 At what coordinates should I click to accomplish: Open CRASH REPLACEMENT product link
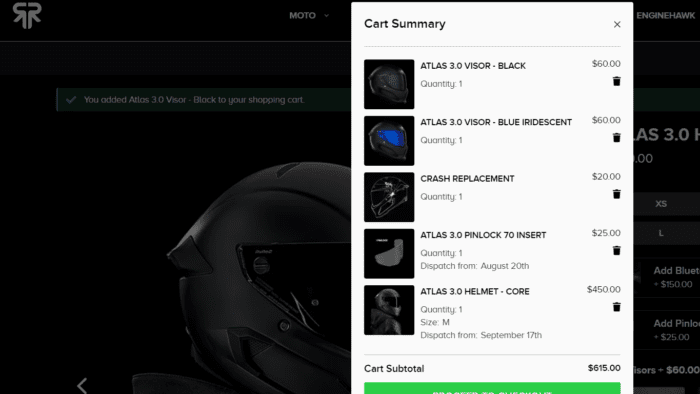pos(467,179)
